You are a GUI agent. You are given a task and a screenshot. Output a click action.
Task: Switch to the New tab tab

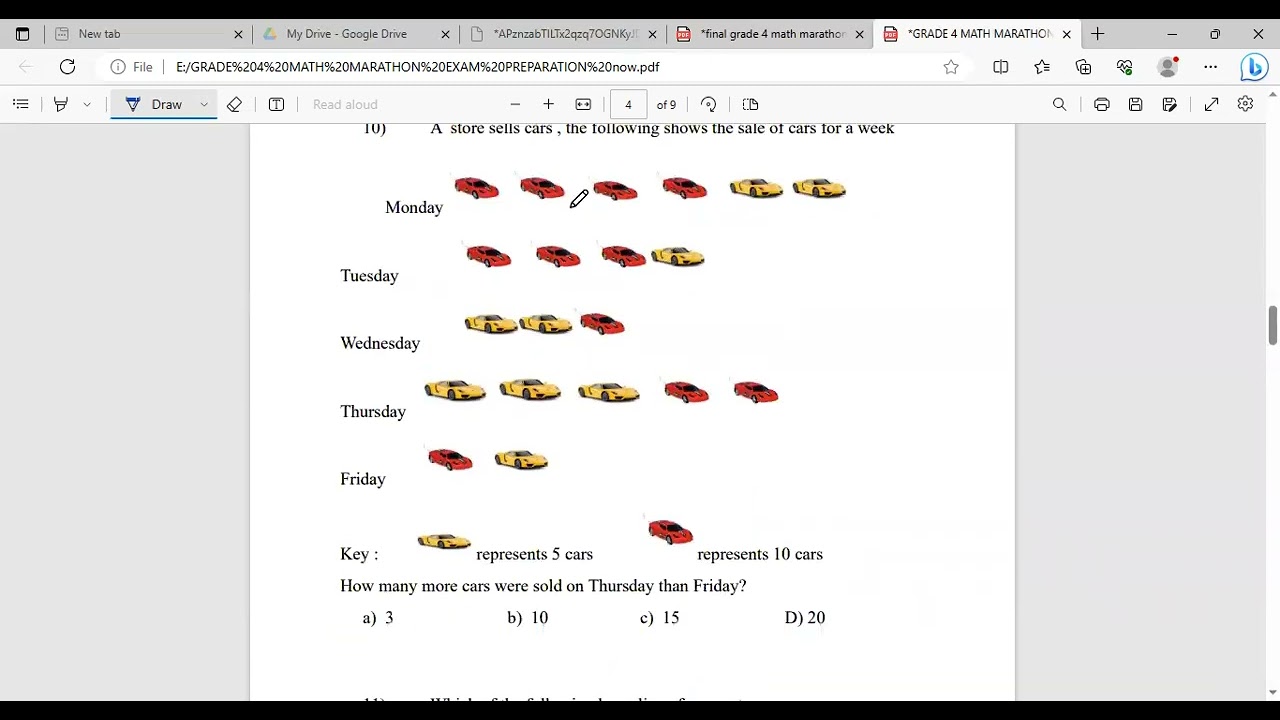(x=149, y=34)
